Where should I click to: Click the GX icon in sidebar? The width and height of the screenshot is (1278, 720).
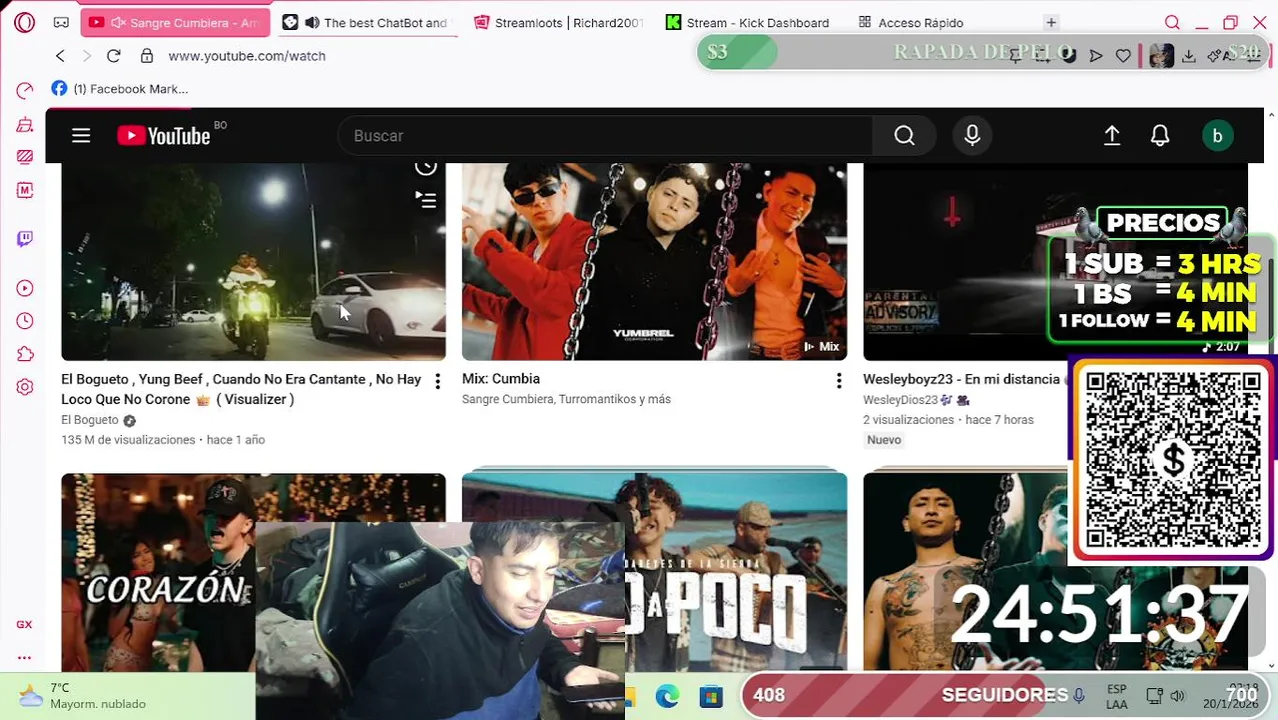pos(24,624)
